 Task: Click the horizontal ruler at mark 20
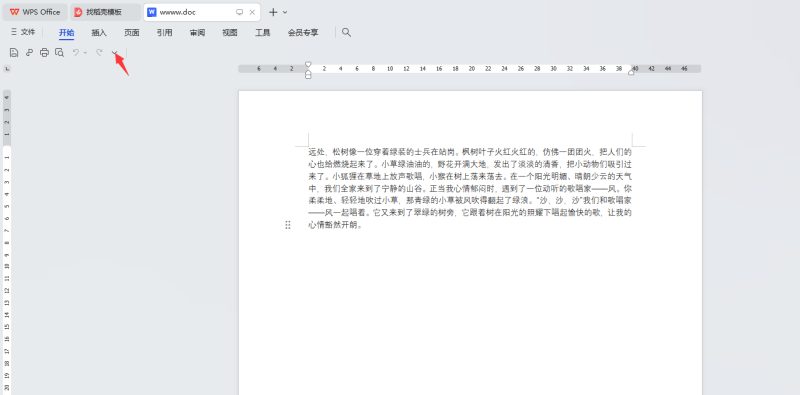pos(471,68)
